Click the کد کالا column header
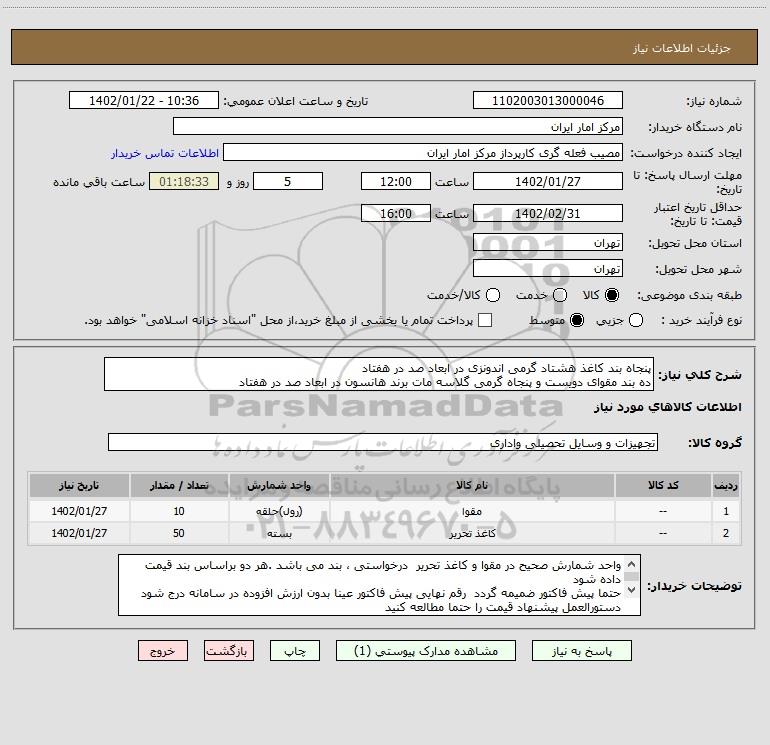Screen dimensions: 770x745 click(x=663, y=485)
